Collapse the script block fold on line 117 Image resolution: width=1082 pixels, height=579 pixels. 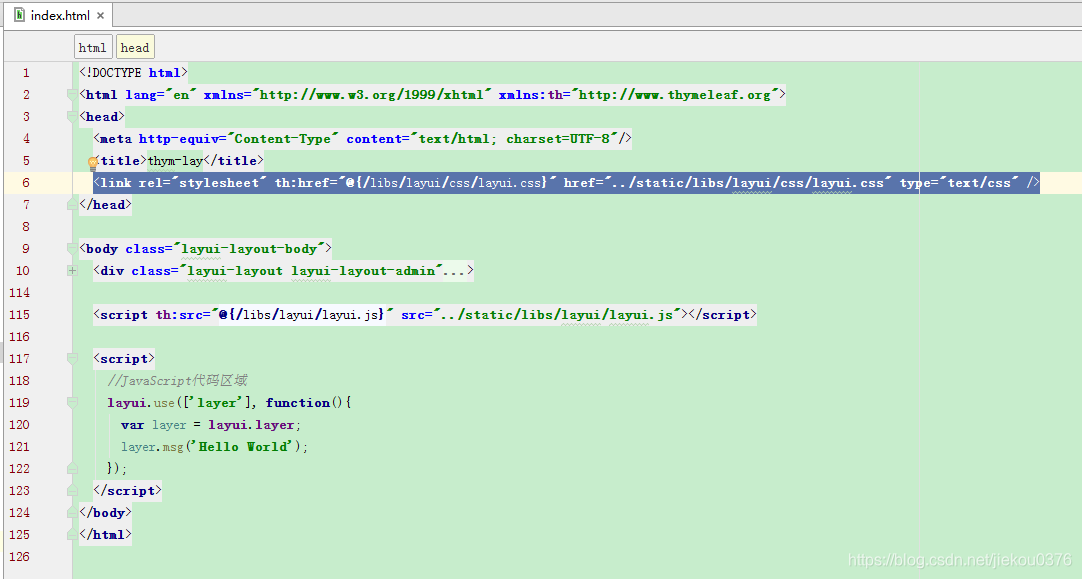[x=72, y=358]
